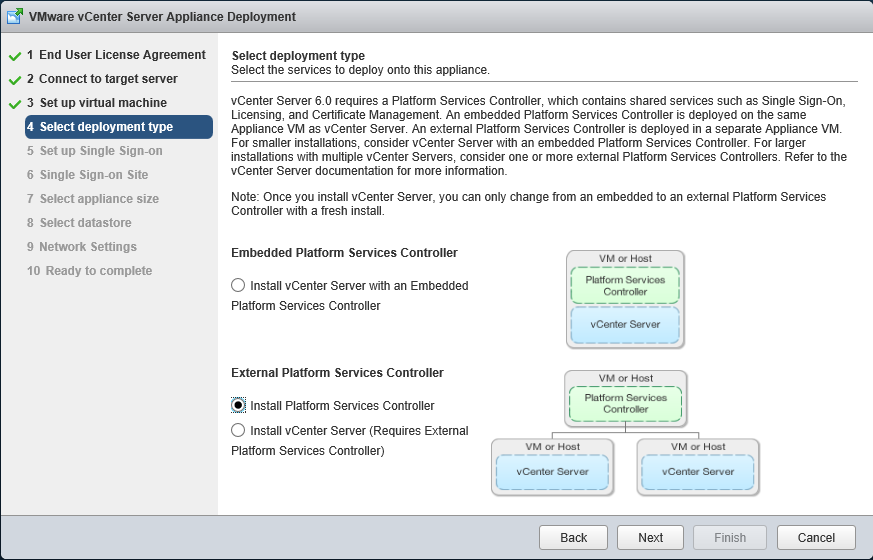
Task: Click step 9 Network Settings
Action: coord(88,247)
